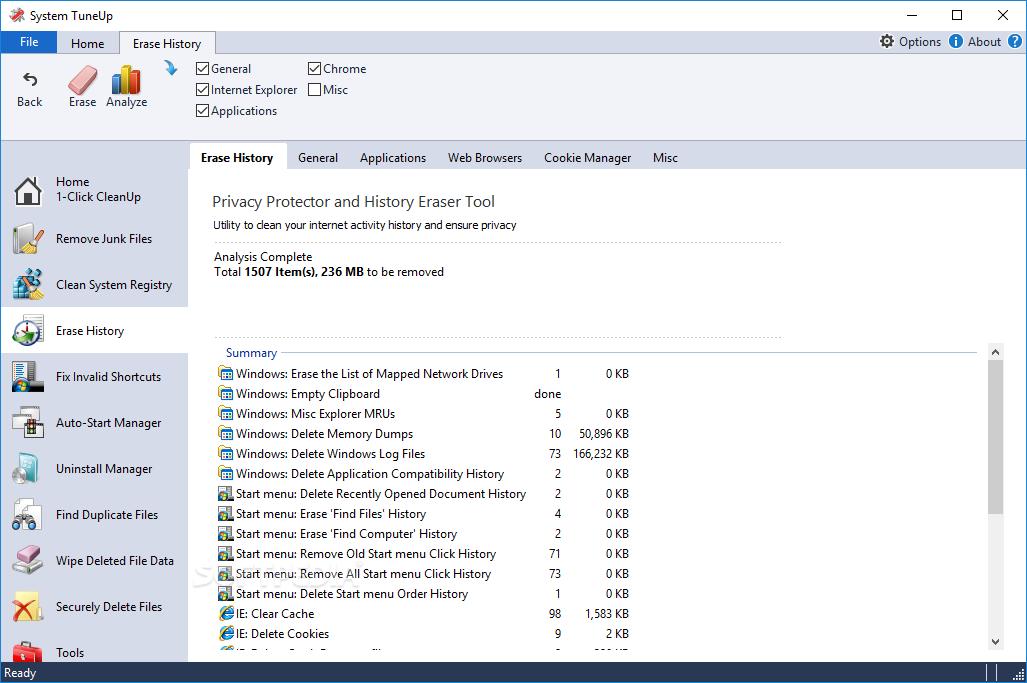Uncheck the Chrome checkbox
Viewport: 1027px width, 683px height.
[x=314, y=68]
